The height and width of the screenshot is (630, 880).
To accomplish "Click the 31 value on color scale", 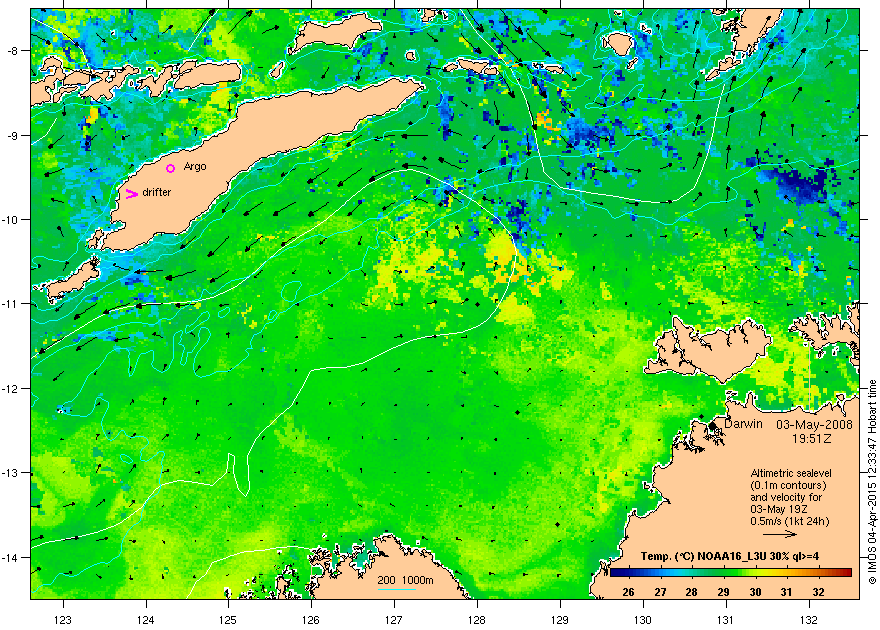I will [787, 592].
